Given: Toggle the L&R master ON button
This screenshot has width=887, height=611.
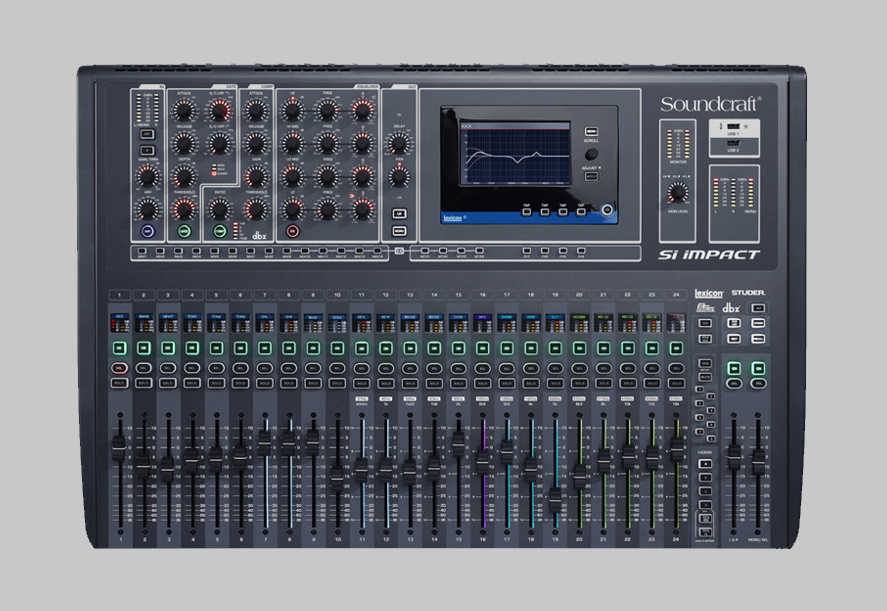Looking at the screenshot, I should tap(734, 368).
